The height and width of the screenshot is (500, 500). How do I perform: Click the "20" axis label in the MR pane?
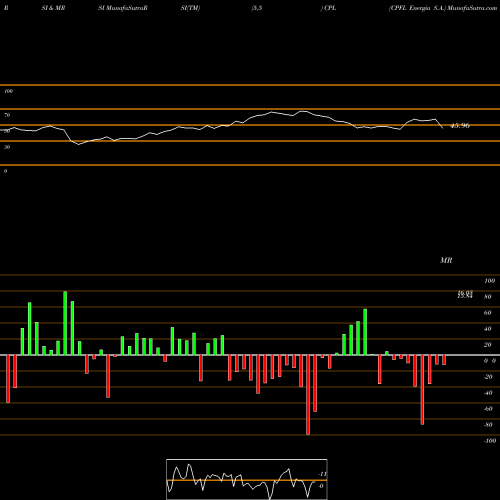[488, 345]
